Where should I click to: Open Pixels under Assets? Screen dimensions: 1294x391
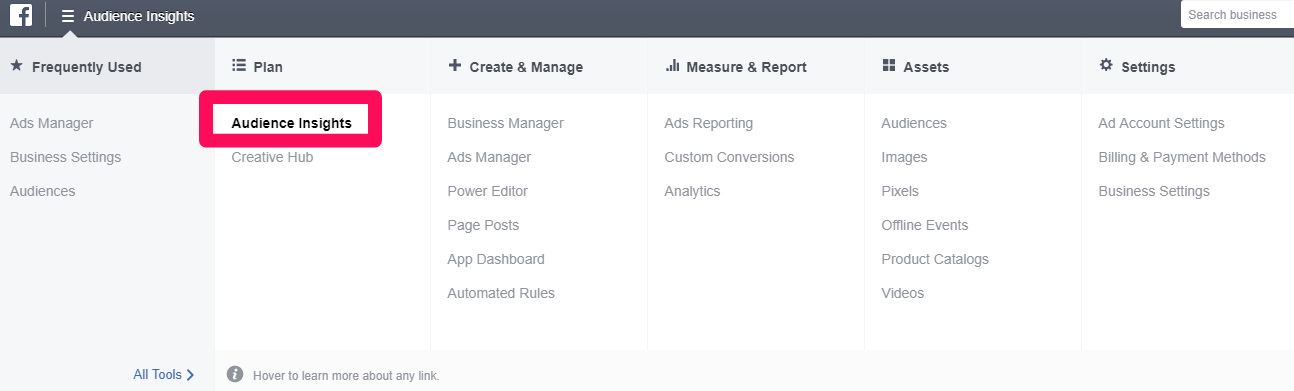click(900, 191)
